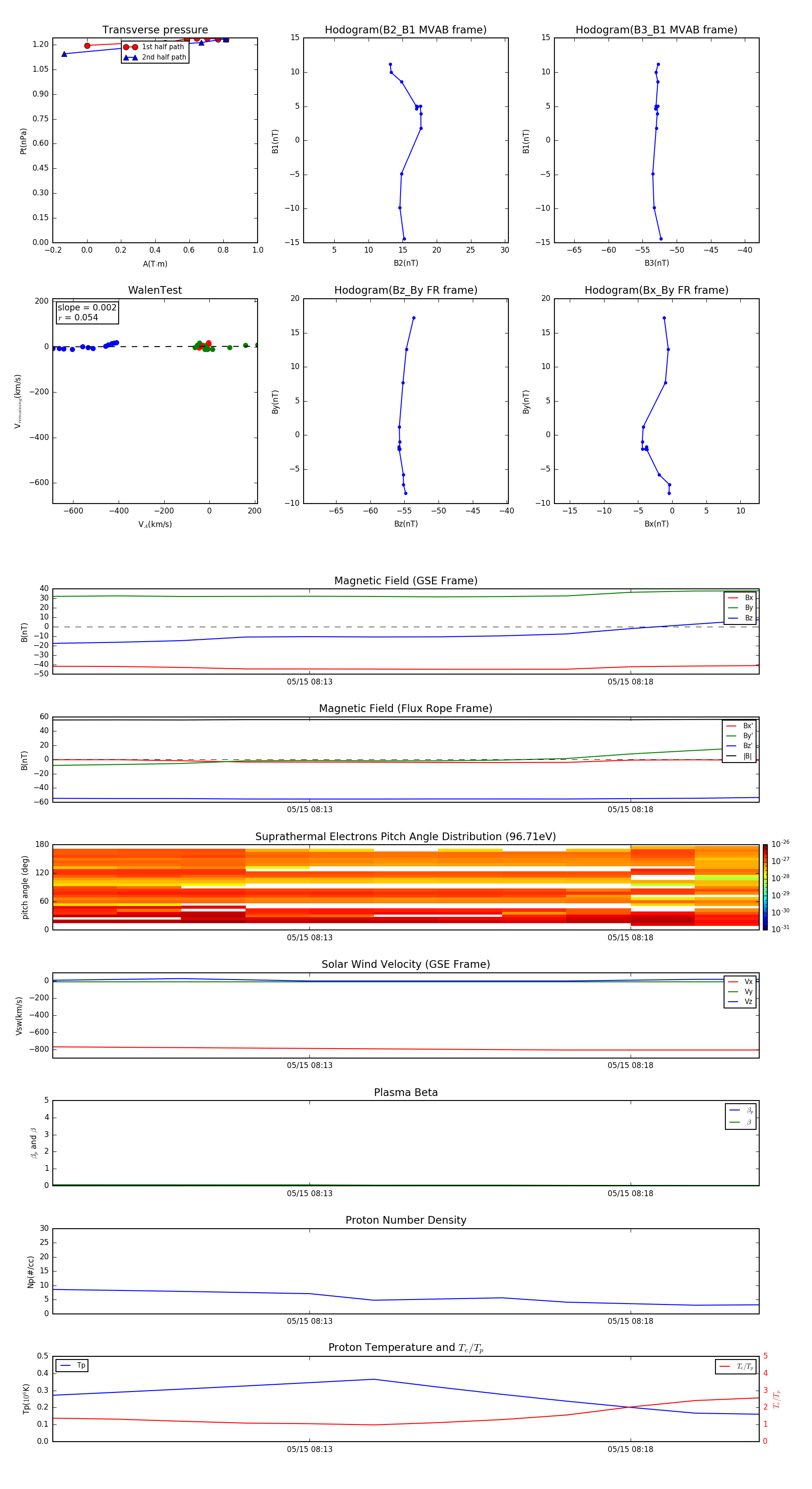
Task: Click By' in the Flux Rope legend
Action: (x=739, y=736)
